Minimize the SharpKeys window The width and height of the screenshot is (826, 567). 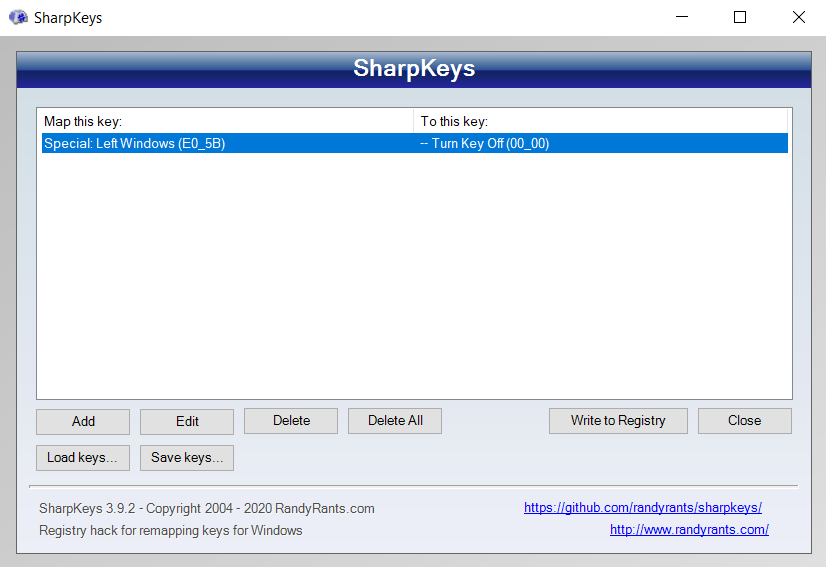682,17
